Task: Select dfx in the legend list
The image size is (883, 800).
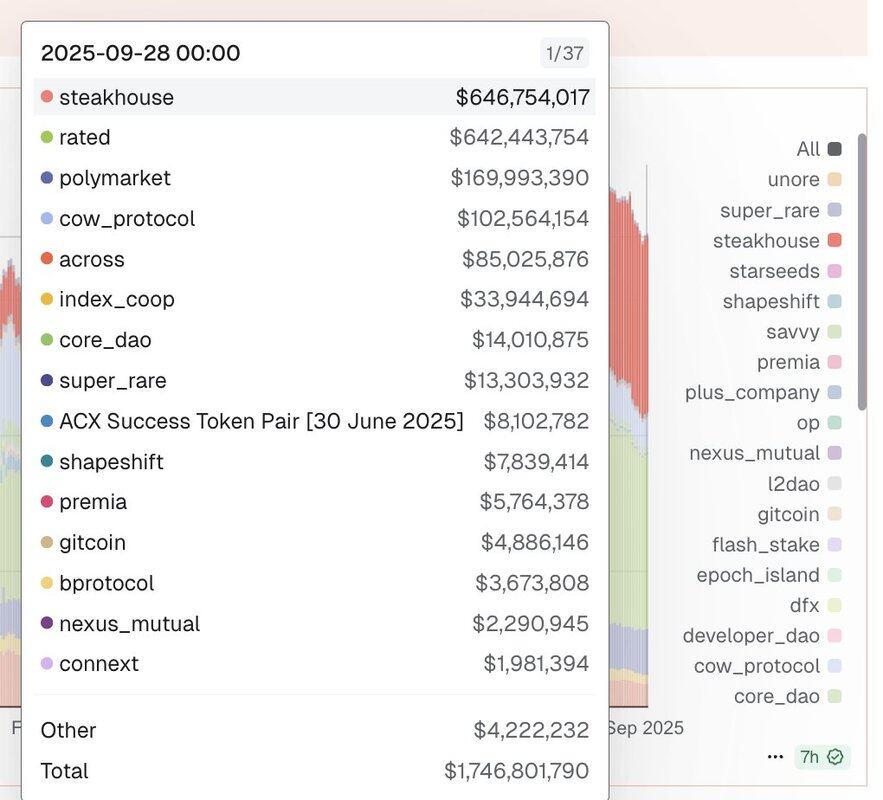Action: pyautogui.click(x=815, y=605)
